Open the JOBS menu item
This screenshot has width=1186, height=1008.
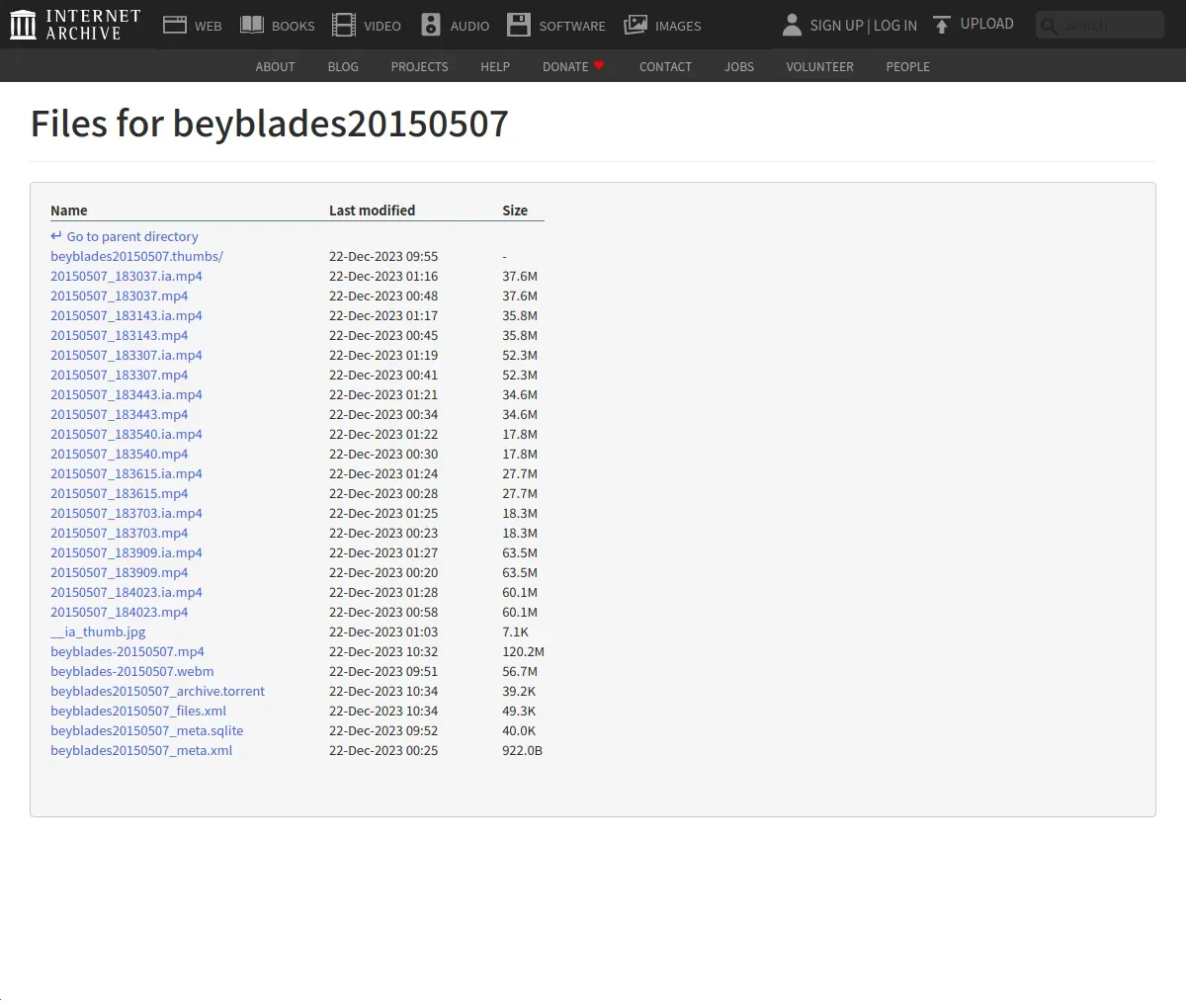[739, 66]
